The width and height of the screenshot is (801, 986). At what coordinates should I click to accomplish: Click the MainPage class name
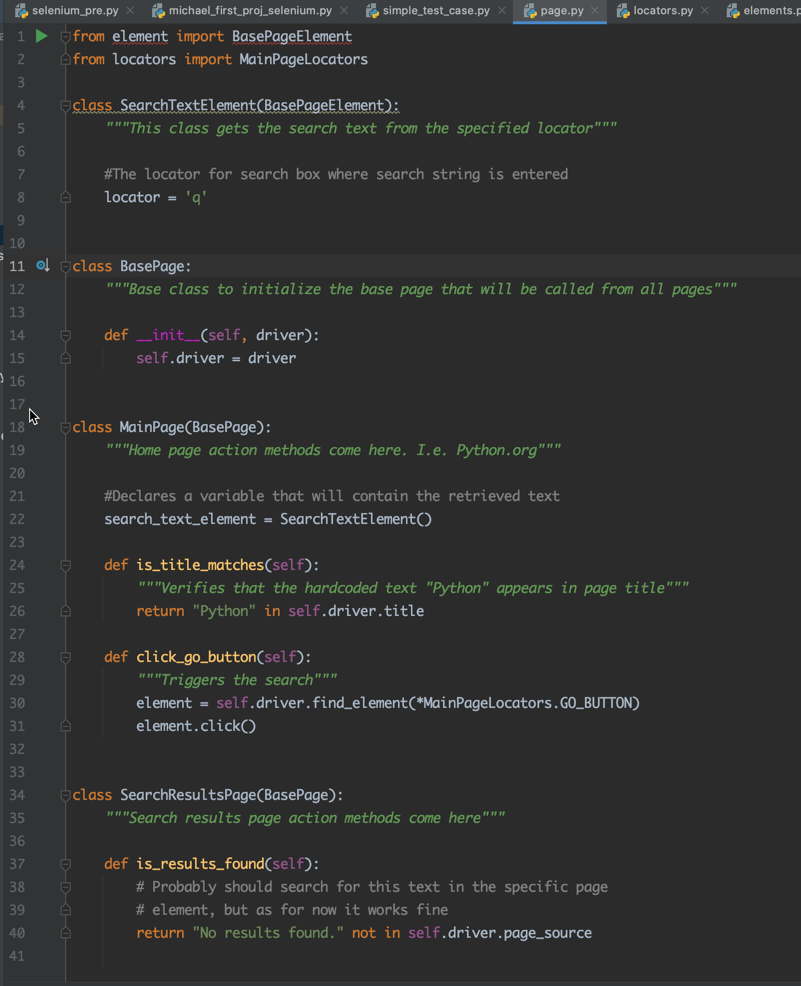pyautogui.click(x=152, y=428)
